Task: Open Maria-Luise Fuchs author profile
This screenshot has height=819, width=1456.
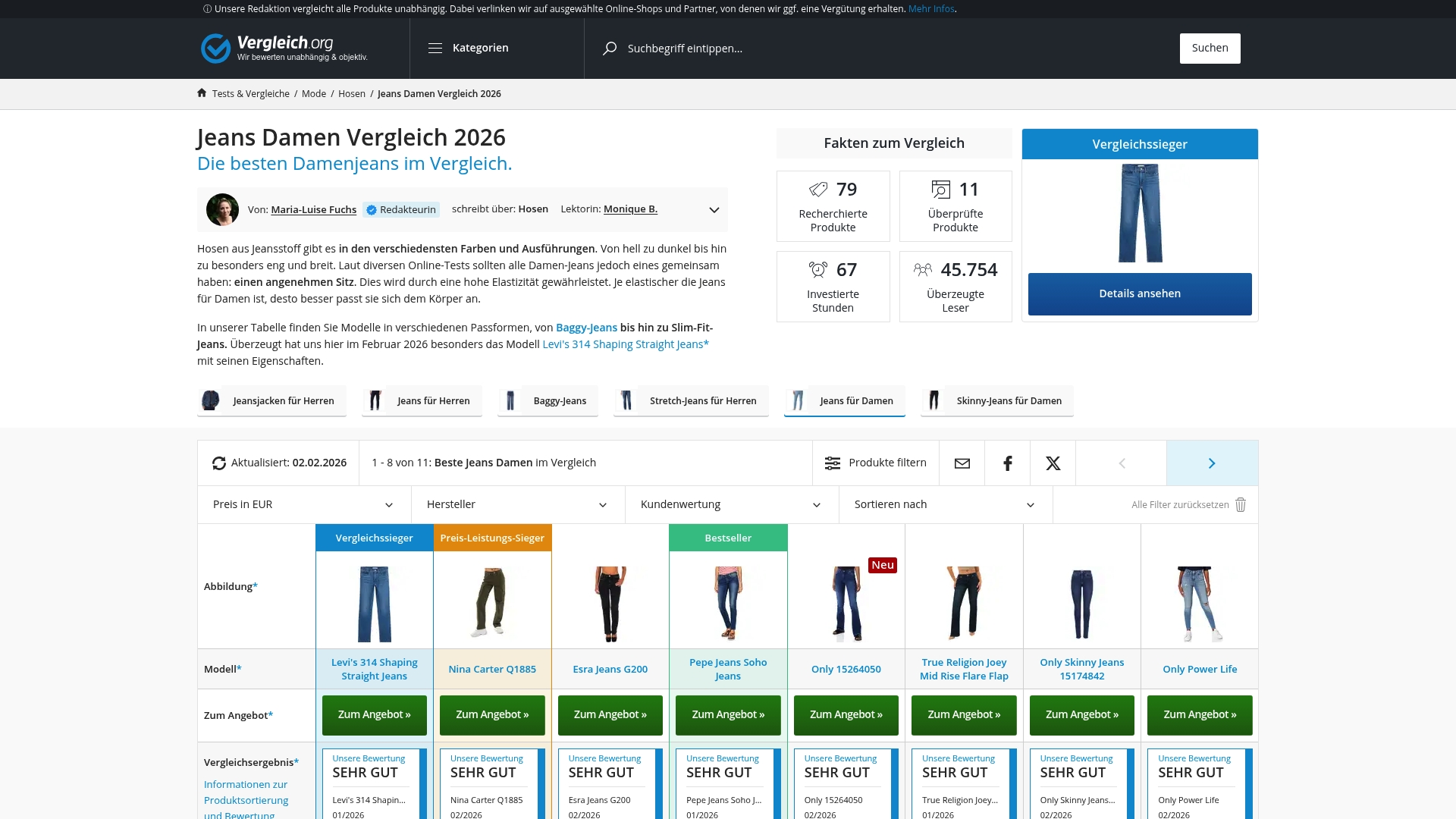Action: 314,209
